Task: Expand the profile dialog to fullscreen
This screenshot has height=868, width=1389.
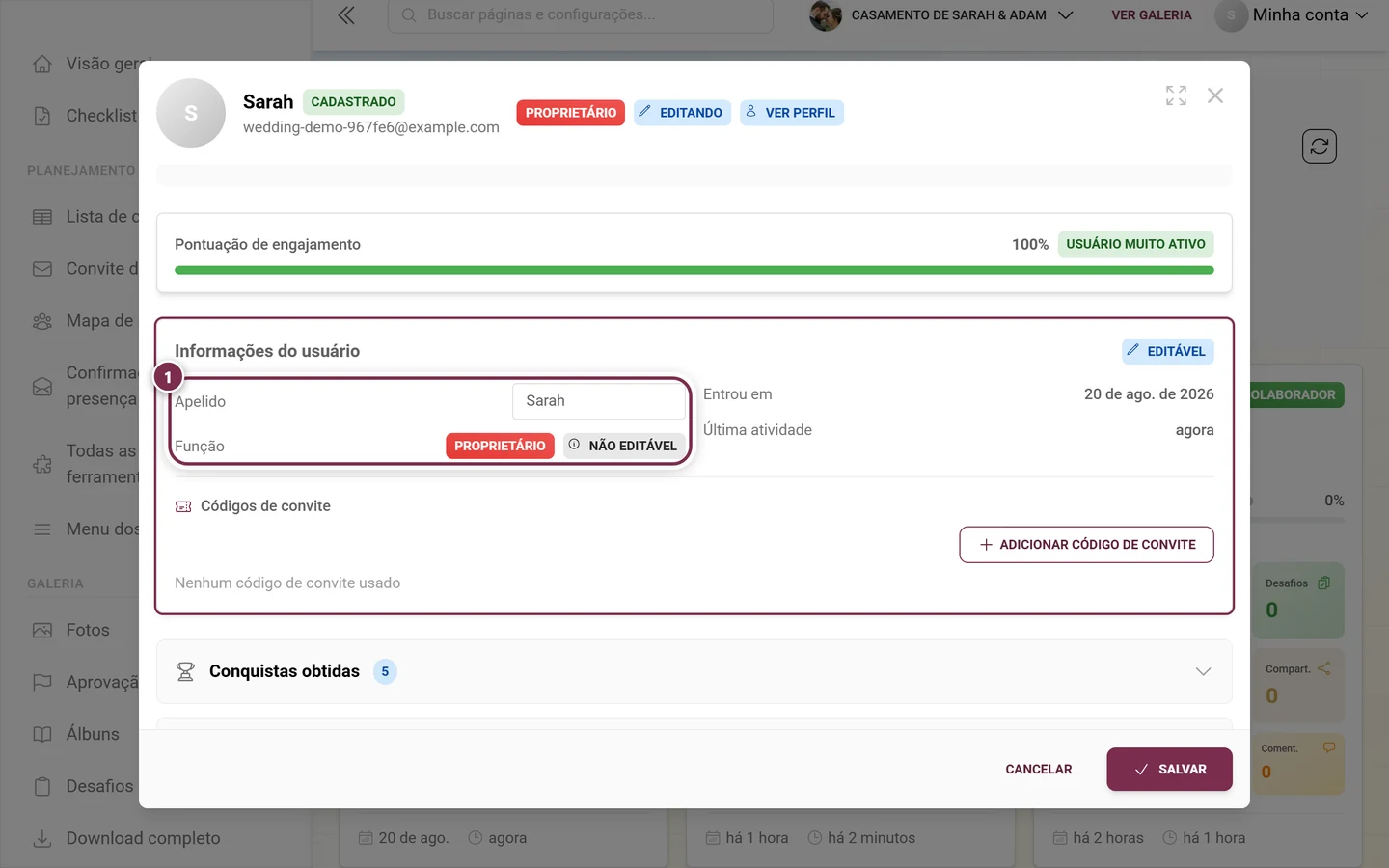Action: (1176, 95)
